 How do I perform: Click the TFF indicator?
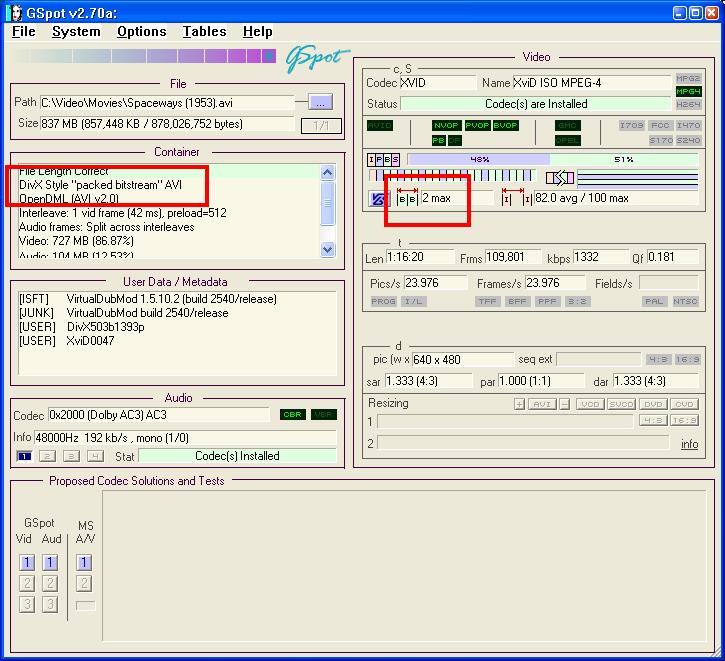[x=487, y=301]
